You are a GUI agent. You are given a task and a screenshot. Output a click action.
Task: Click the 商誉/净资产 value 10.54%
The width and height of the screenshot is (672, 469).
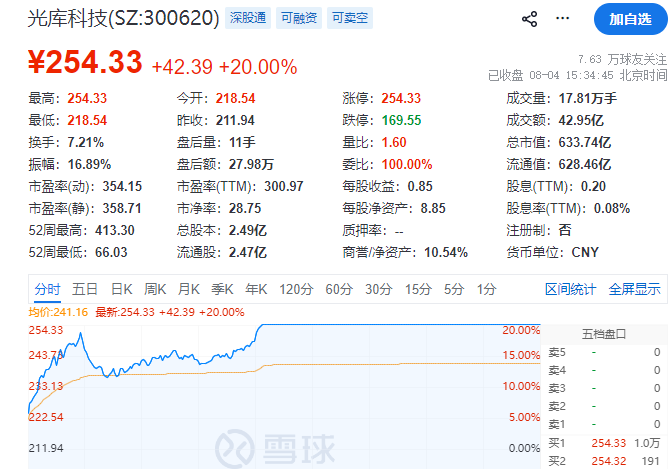(x=446, y=253)
